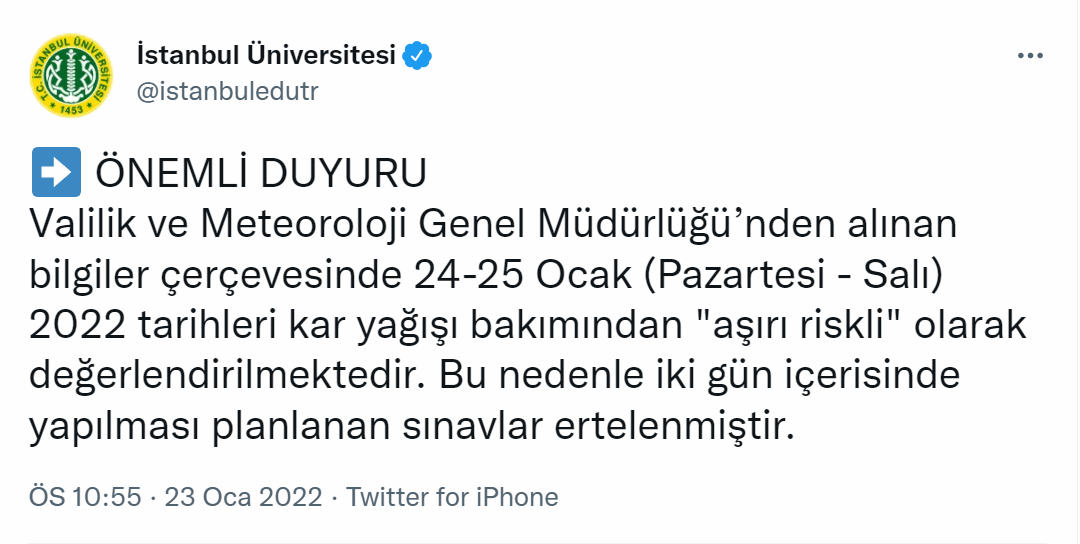Open the İstanbul Üniversitesi profile avatar

(71, 75)
